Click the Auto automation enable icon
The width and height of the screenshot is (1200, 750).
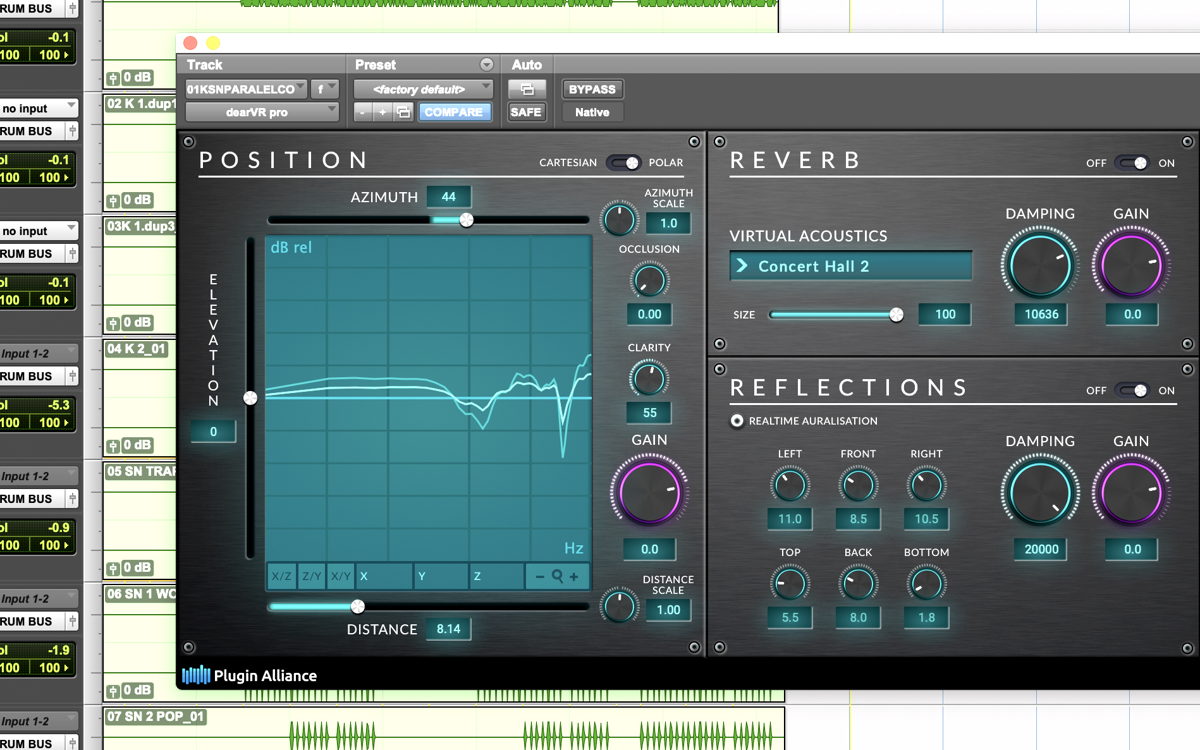527,89
